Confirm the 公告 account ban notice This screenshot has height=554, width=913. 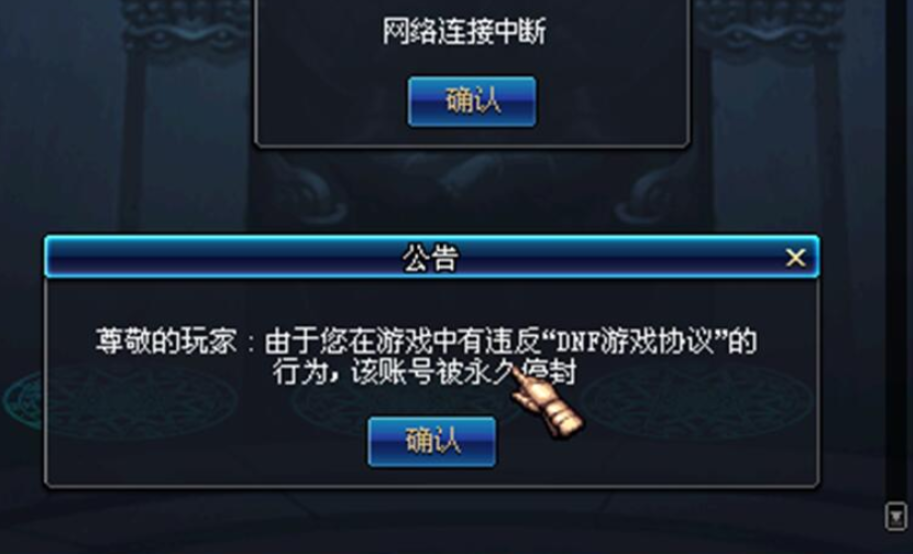click(432, 442)
